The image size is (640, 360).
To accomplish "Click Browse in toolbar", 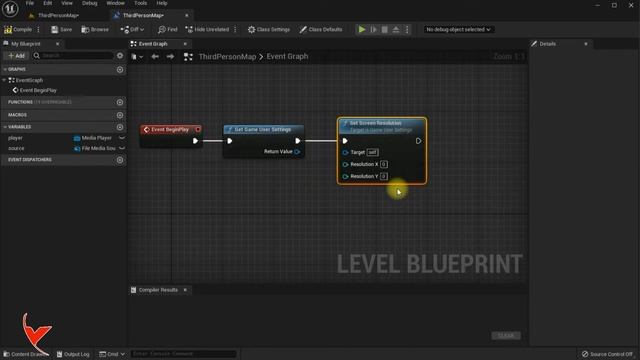I will [x=95, y=29].
